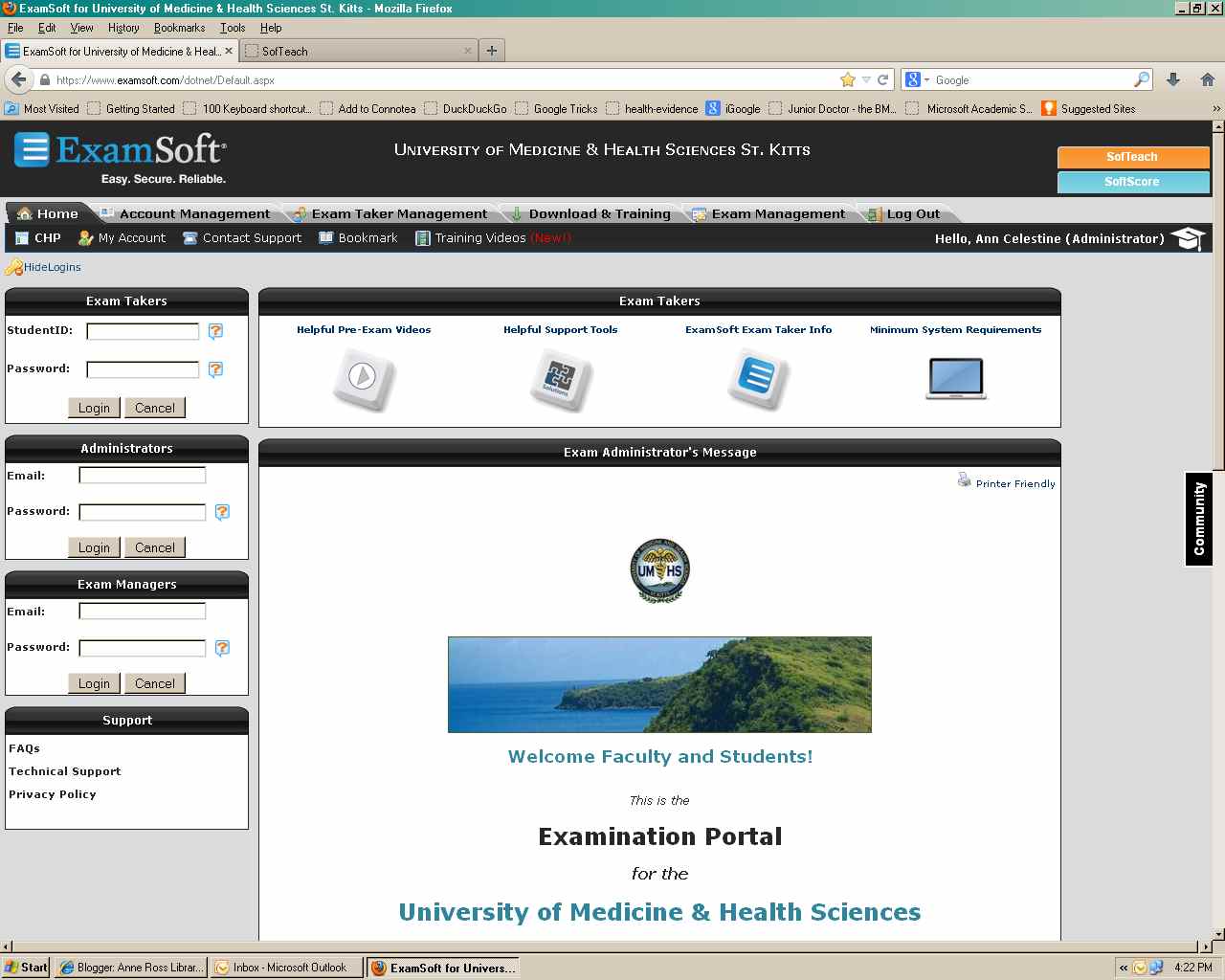Screen dimensions: 1225x980
Task: Click Login under Exam Managers
Action: pos(94,683)
